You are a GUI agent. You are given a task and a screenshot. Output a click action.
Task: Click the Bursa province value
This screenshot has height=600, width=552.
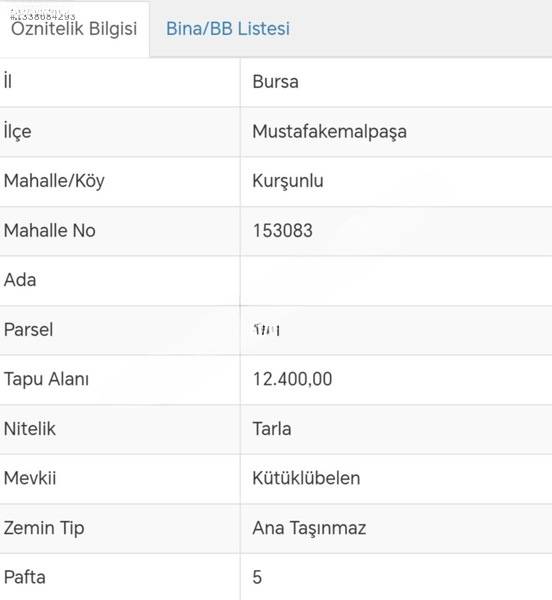(275, 82)
